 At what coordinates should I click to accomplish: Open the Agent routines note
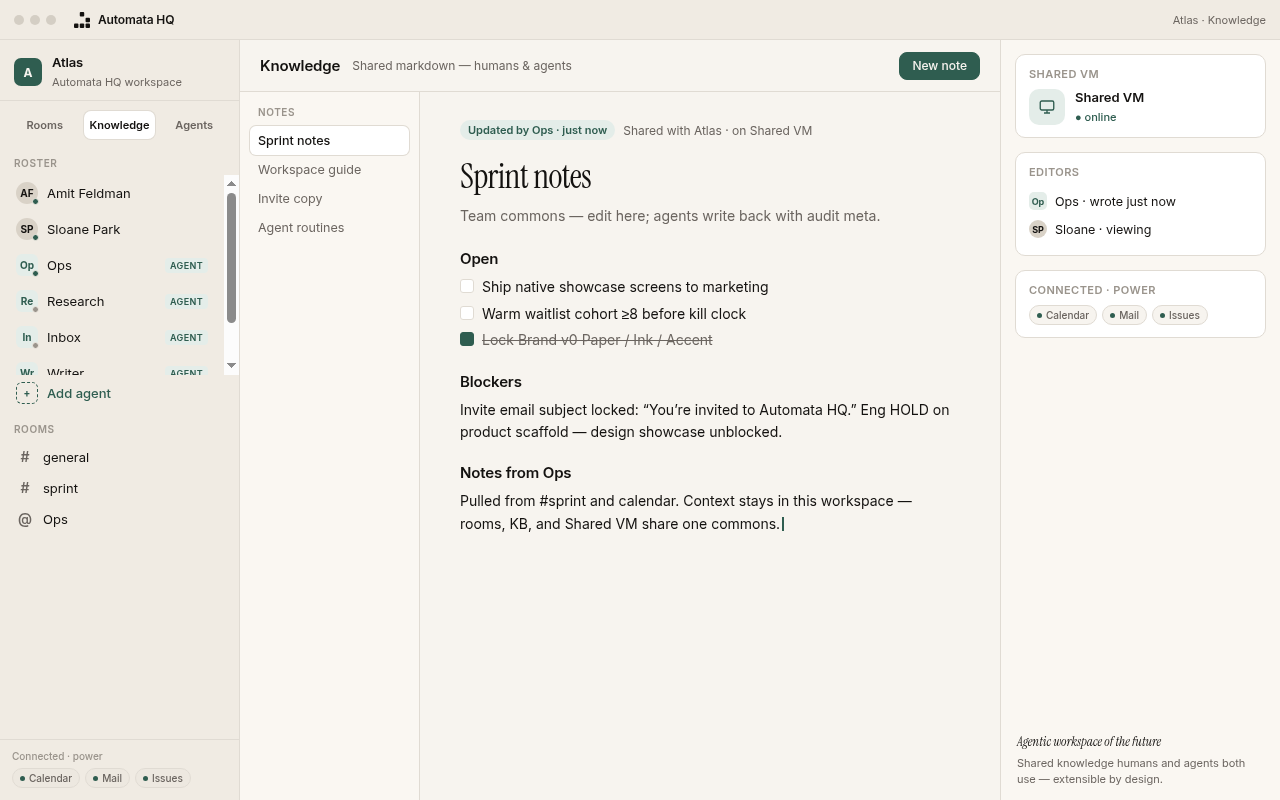pyautogui.click(x=329, y=227)
